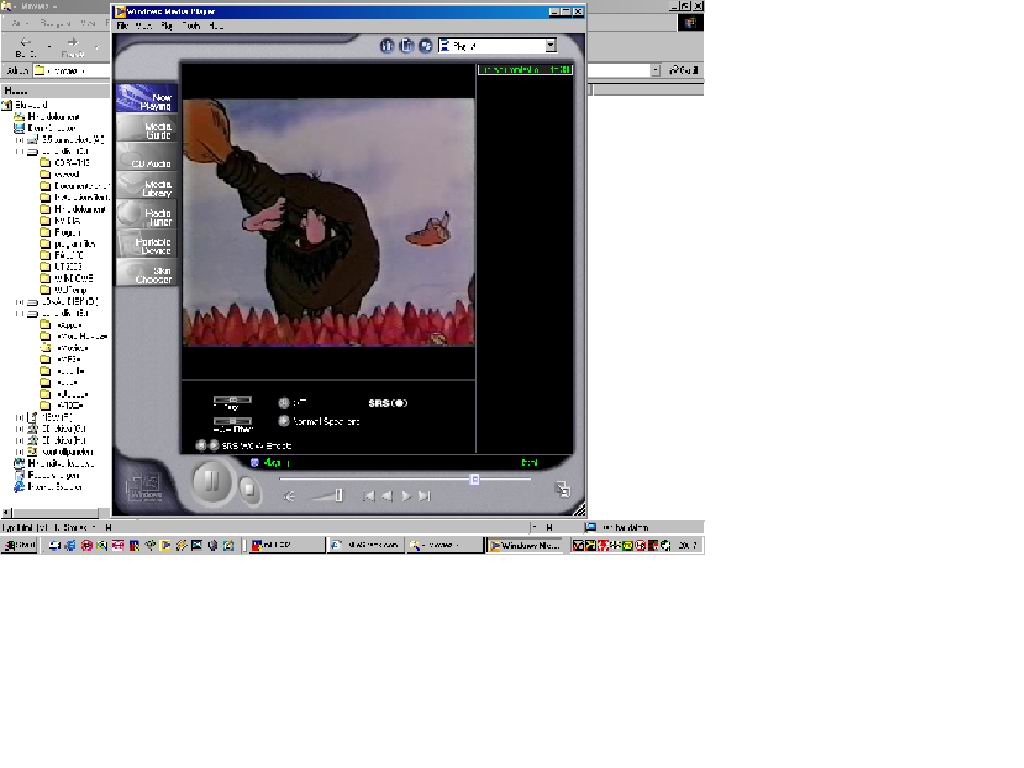Click the Internet Explorer quick launch icon
1024x768 pixels.
(x=70, y=545)
